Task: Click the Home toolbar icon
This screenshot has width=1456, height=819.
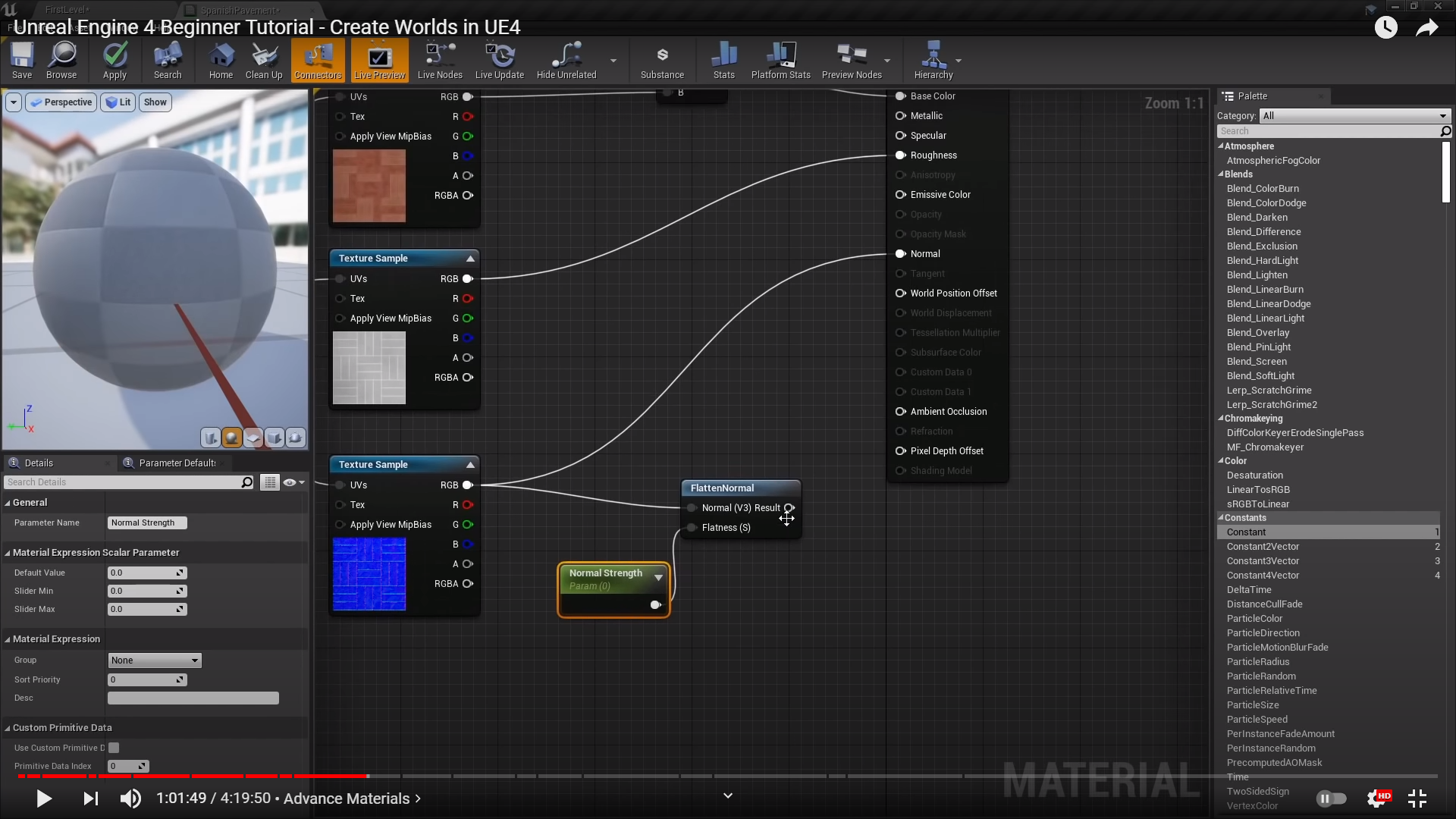Action: point(221,60)
